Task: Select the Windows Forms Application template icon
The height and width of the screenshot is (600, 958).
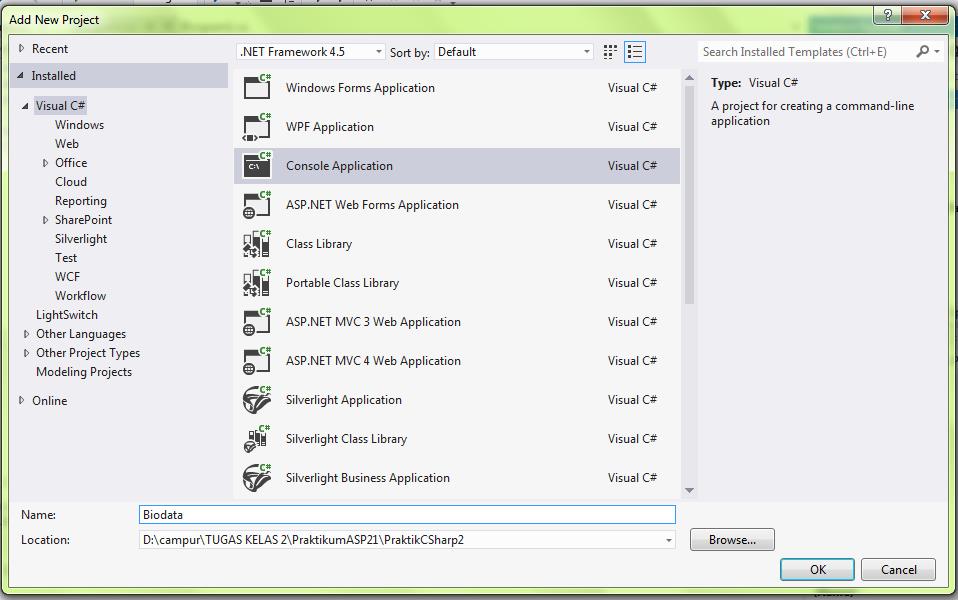Action: 257,87
